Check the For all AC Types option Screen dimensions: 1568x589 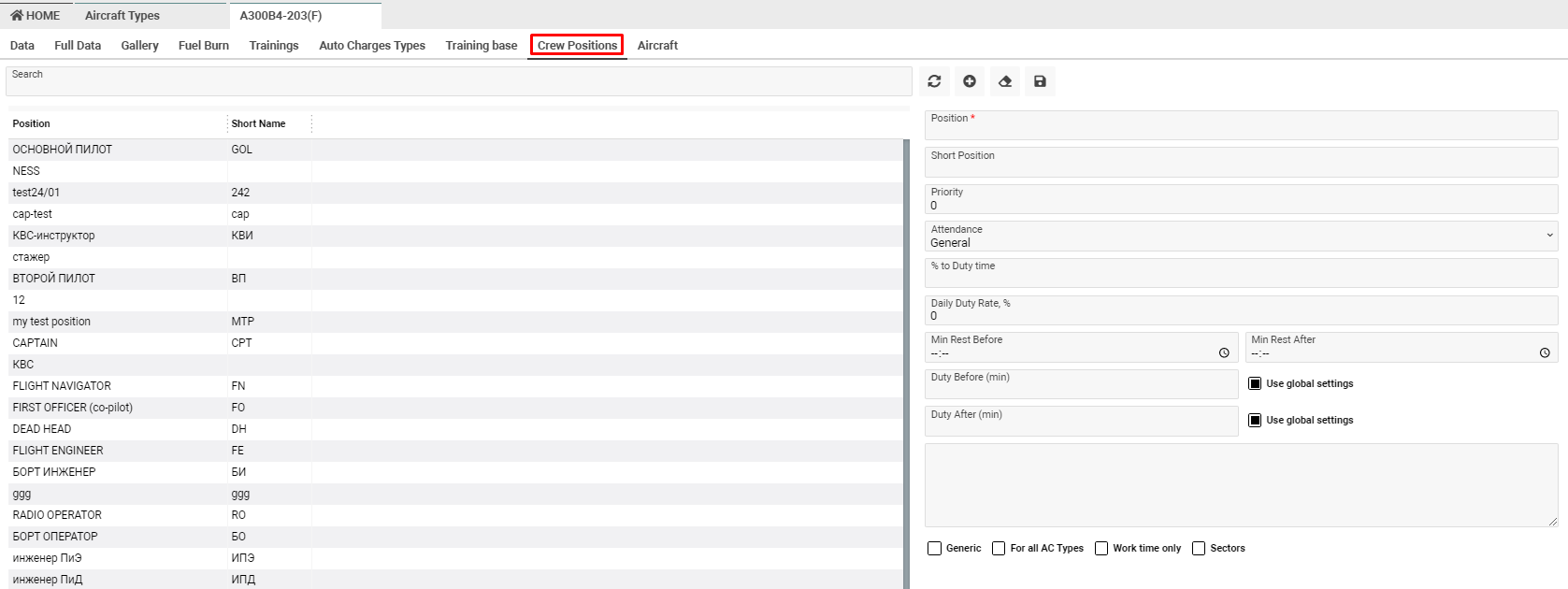999,549
